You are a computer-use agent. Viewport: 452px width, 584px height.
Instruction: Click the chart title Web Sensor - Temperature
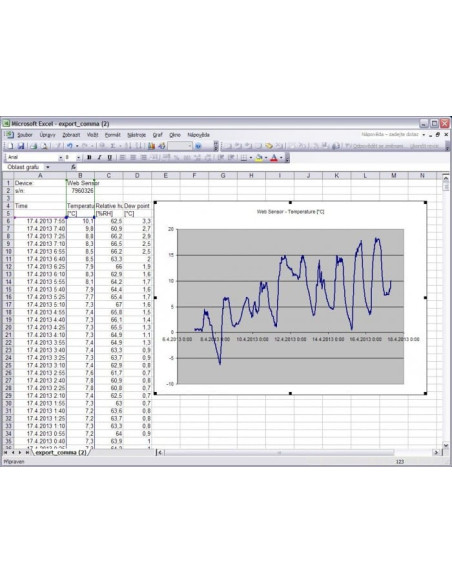[x=290, y=212]
